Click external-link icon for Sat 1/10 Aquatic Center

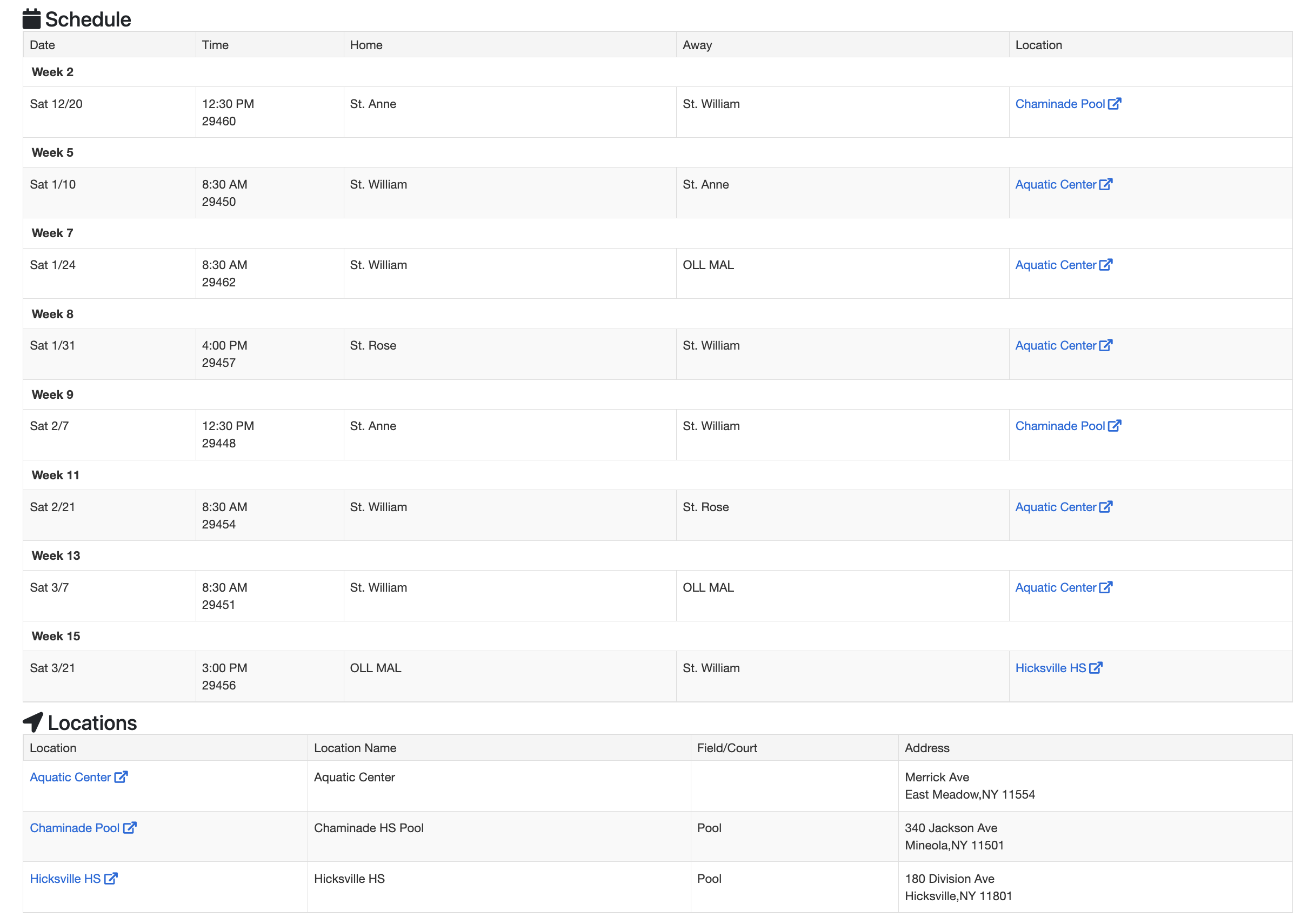1105,184
